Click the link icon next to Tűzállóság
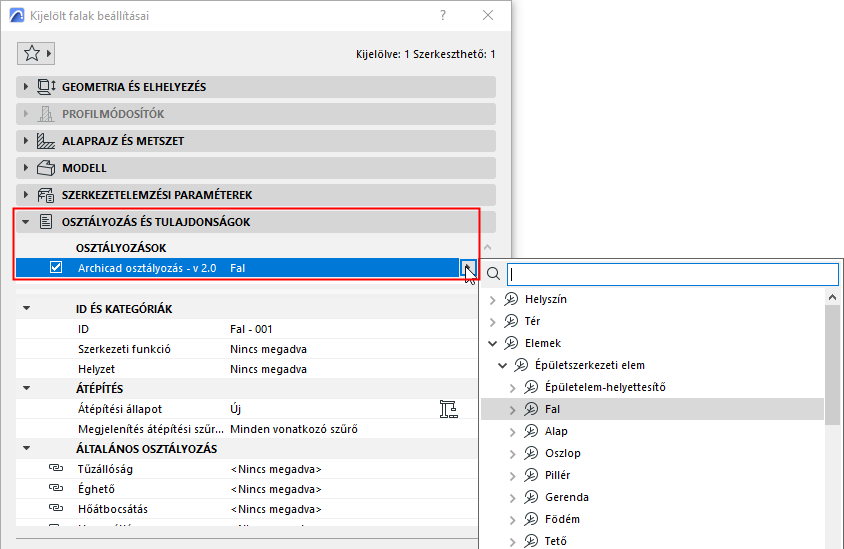 click(x=55, y=468)
